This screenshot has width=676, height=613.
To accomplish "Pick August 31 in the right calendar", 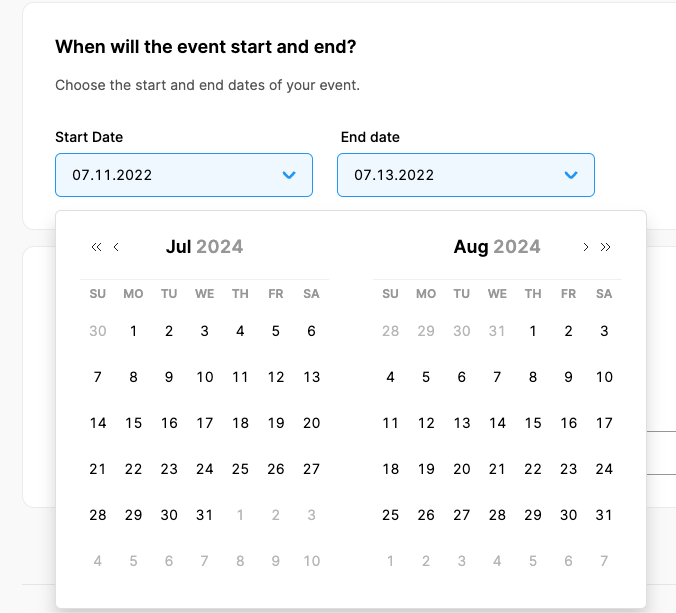I will click(x=604, y=515).
